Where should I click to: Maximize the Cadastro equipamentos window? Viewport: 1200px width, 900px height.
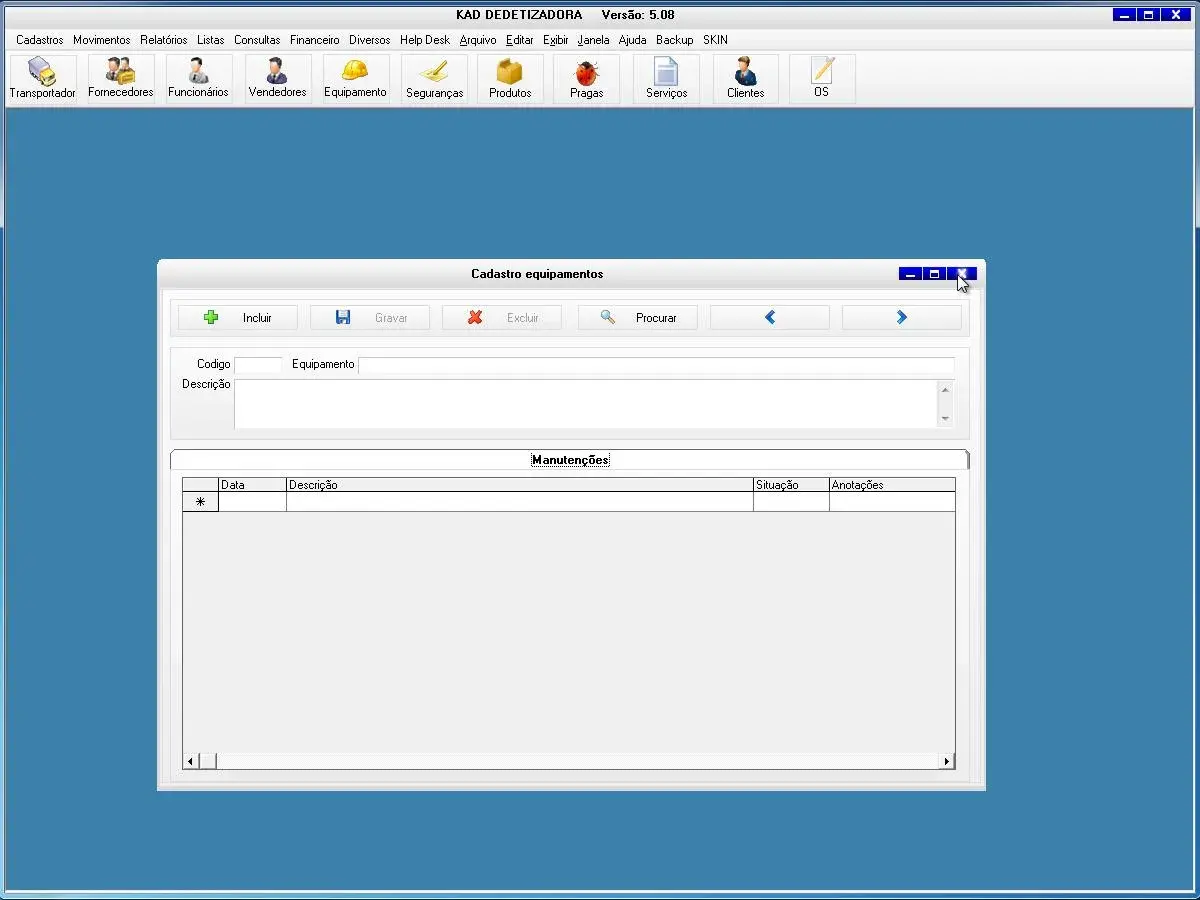pyautogui.click(x=934, y=274)
